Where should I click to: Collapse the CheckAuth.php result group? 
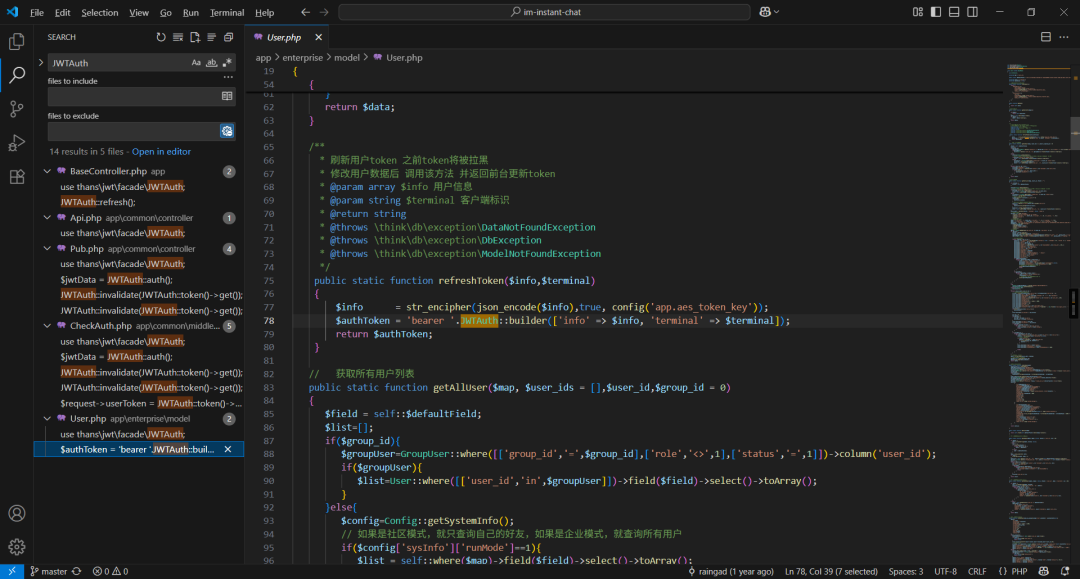tap(47, 326)
